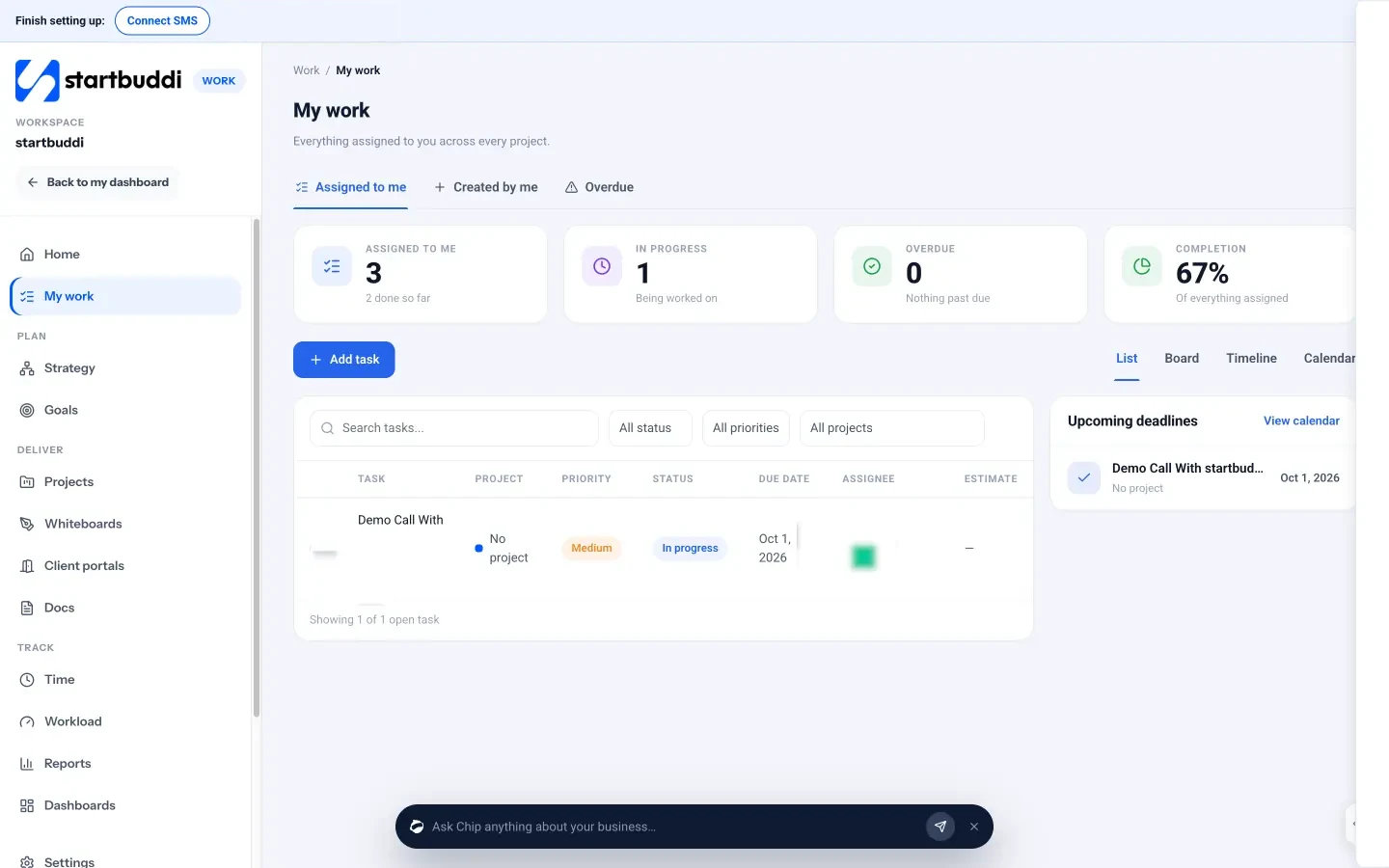Image resolution: width=1389 pixels, height=868 pixels.
Task: Open the Demo Call With task
Action: pyautogui.click(x=400, y=520)
